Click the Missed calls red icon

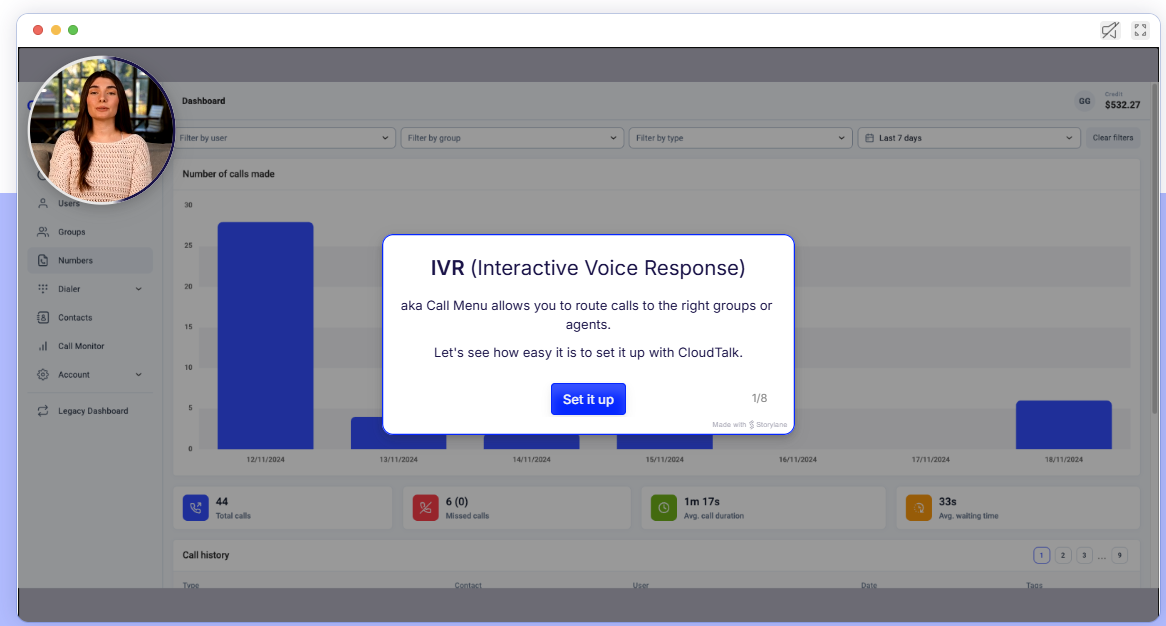point(425,508)
